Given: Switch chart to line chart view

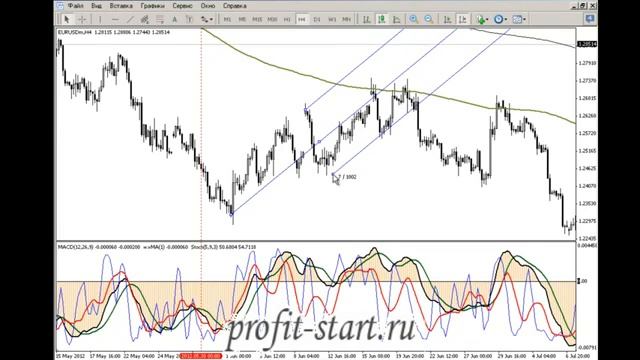Looking at the screenshot, I should click(x=396, y=19).
